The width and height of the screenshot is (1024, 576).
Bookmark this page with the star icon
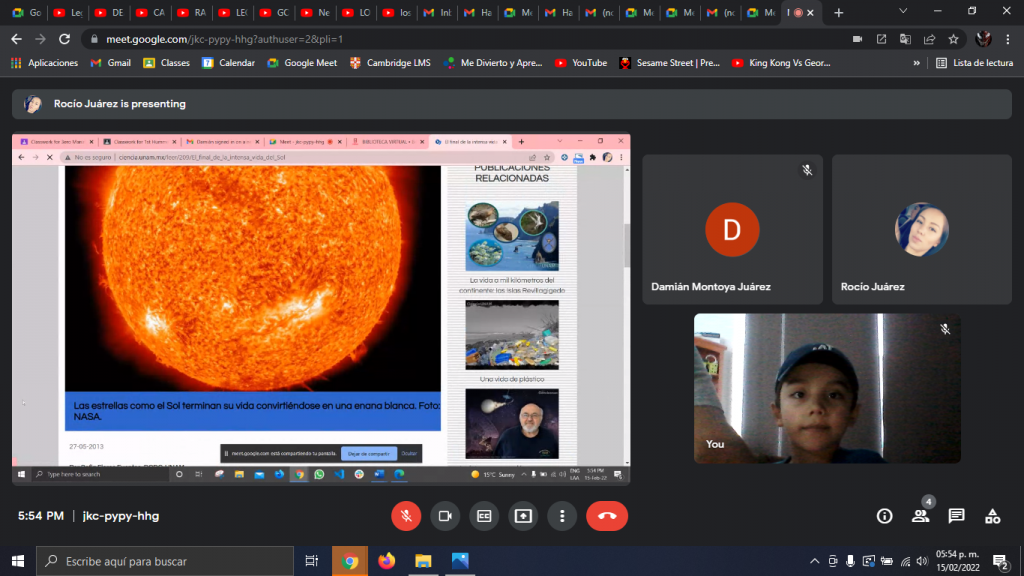[954, 39]
